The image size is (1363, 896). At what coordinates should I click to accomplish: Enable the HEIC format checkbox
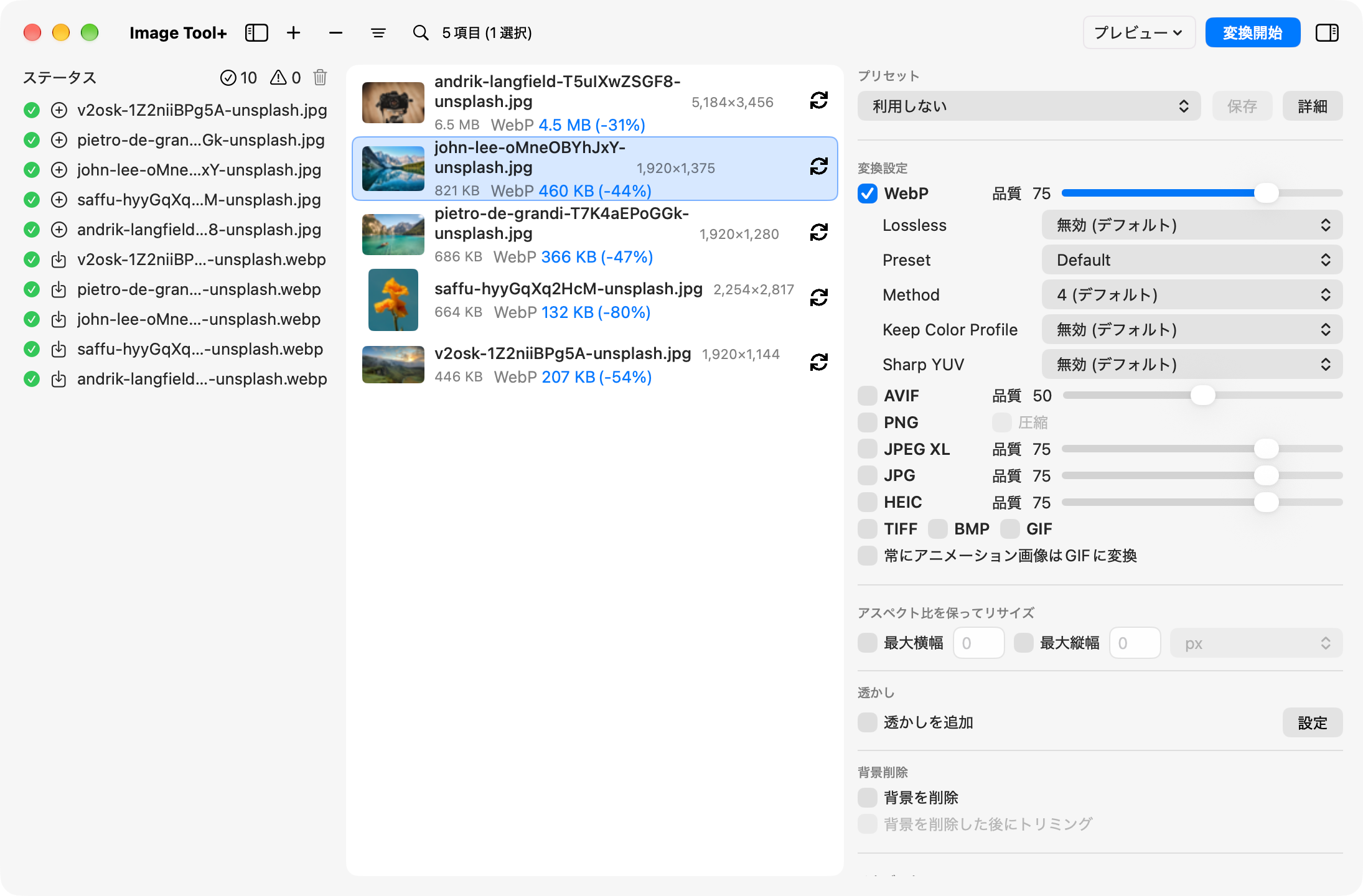(868, 502)
